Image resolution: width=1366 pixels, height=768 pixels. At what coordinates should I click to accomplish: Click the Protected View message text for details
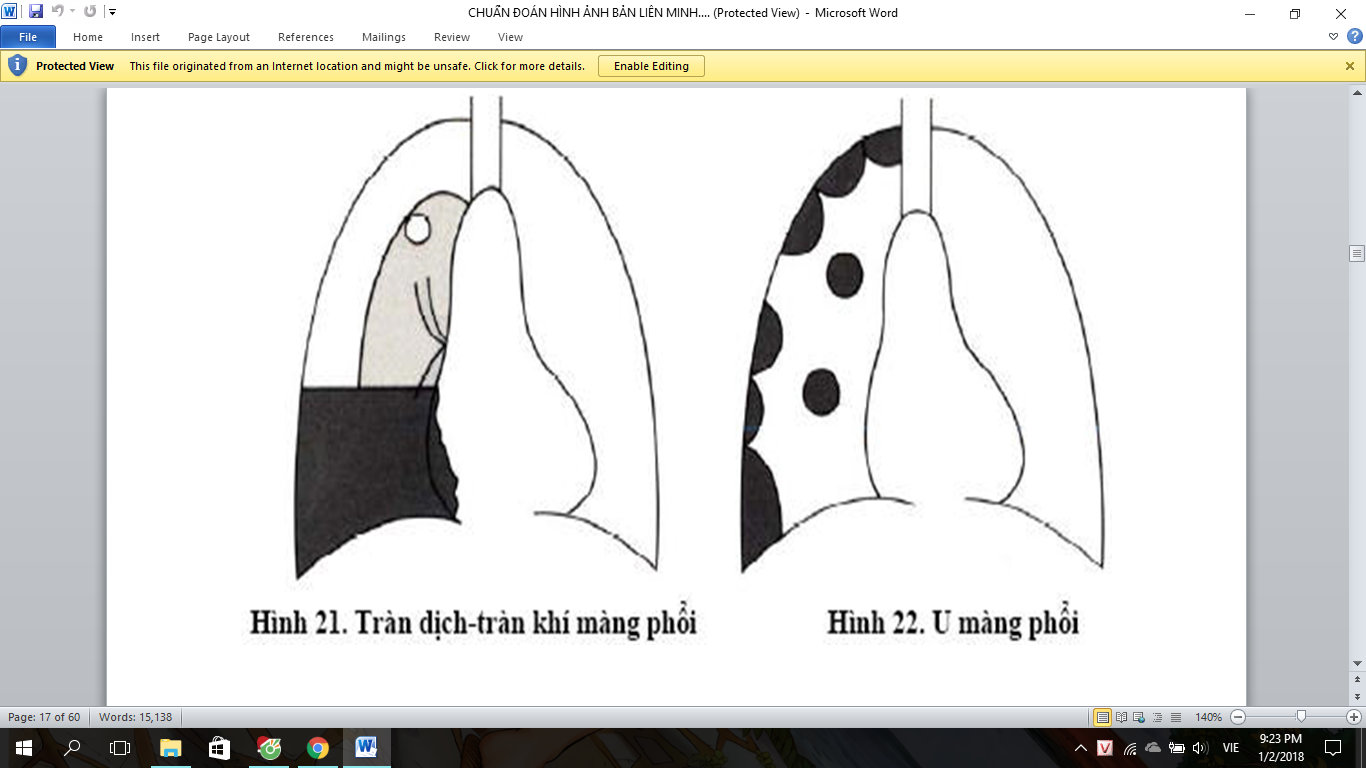pos(357,66)
